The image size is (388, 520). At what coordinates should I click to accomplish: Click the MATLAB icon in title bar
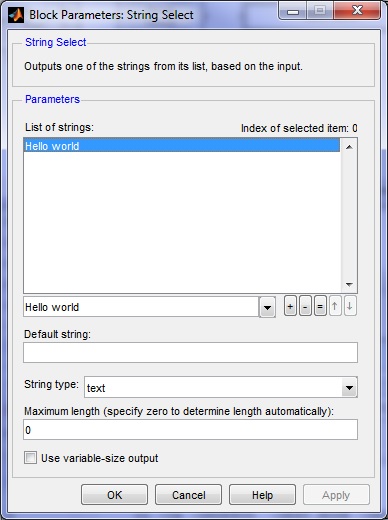[x=16, y=15]
